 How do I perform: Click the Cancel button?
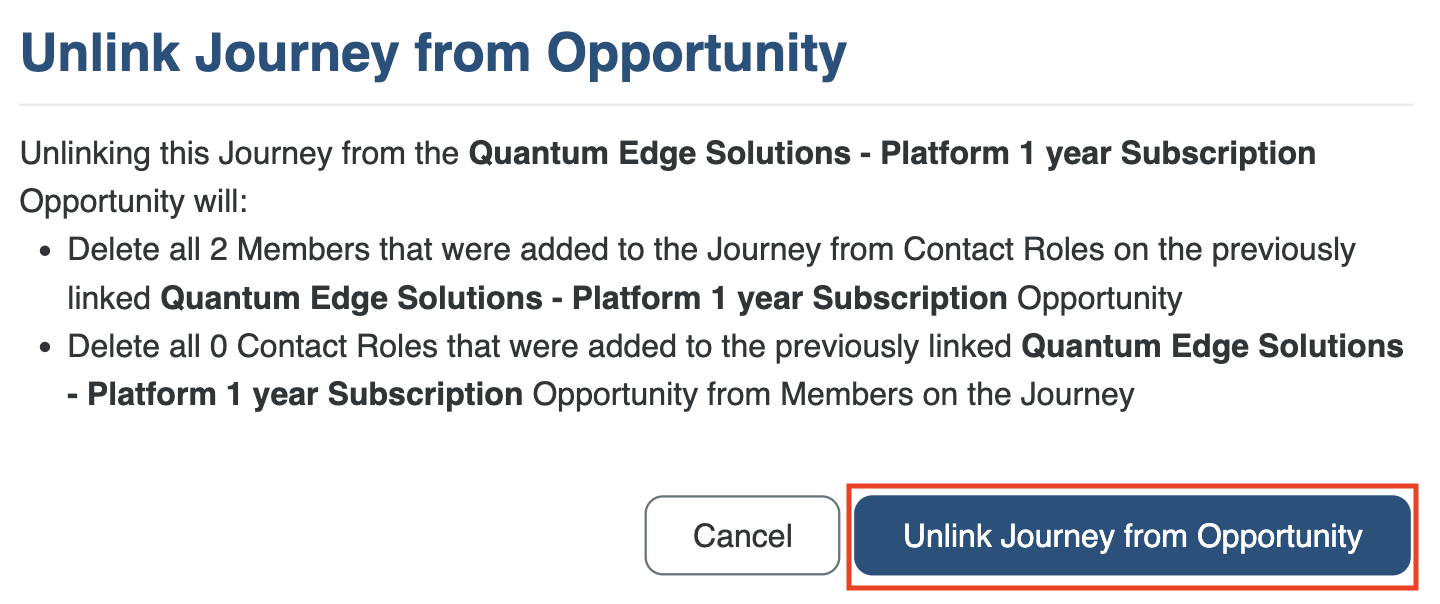coord(742,536)
